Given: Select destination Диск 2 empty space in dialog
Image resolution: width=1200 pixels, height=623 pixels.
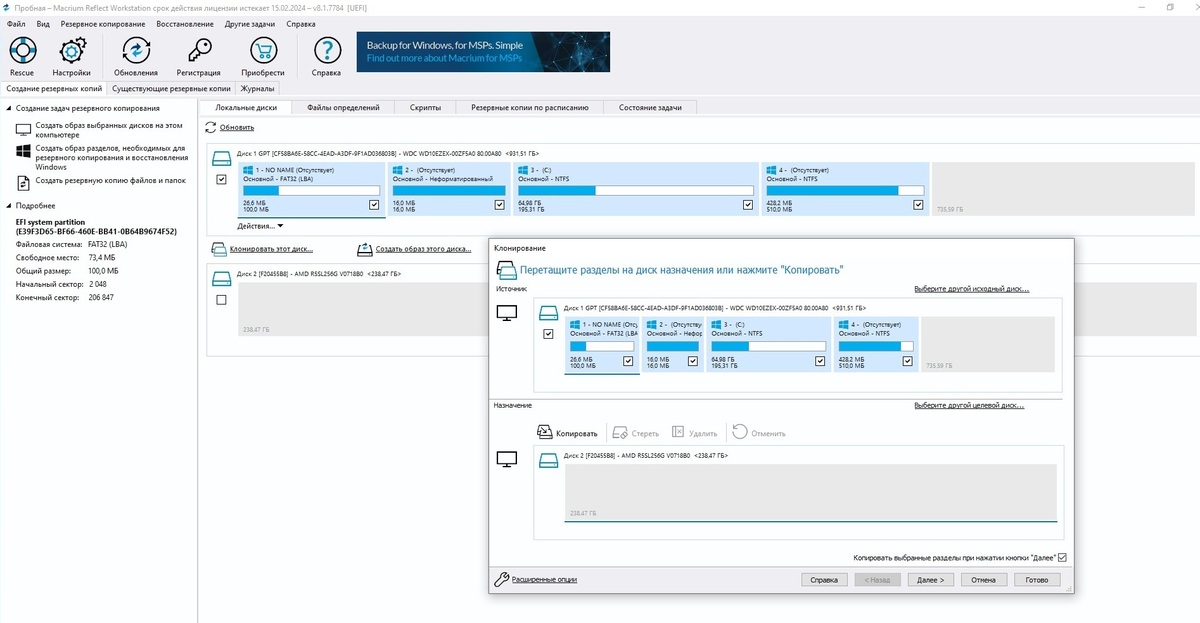Looking at the screenshot, I should (810, 492).
